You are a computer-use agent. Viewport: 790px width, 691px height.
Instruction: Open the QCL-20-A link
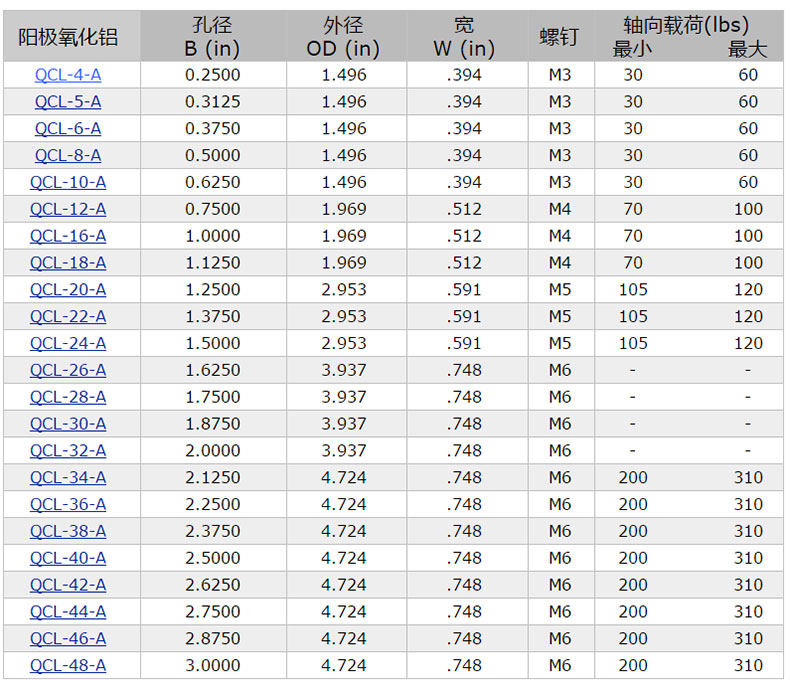point(68,290)
